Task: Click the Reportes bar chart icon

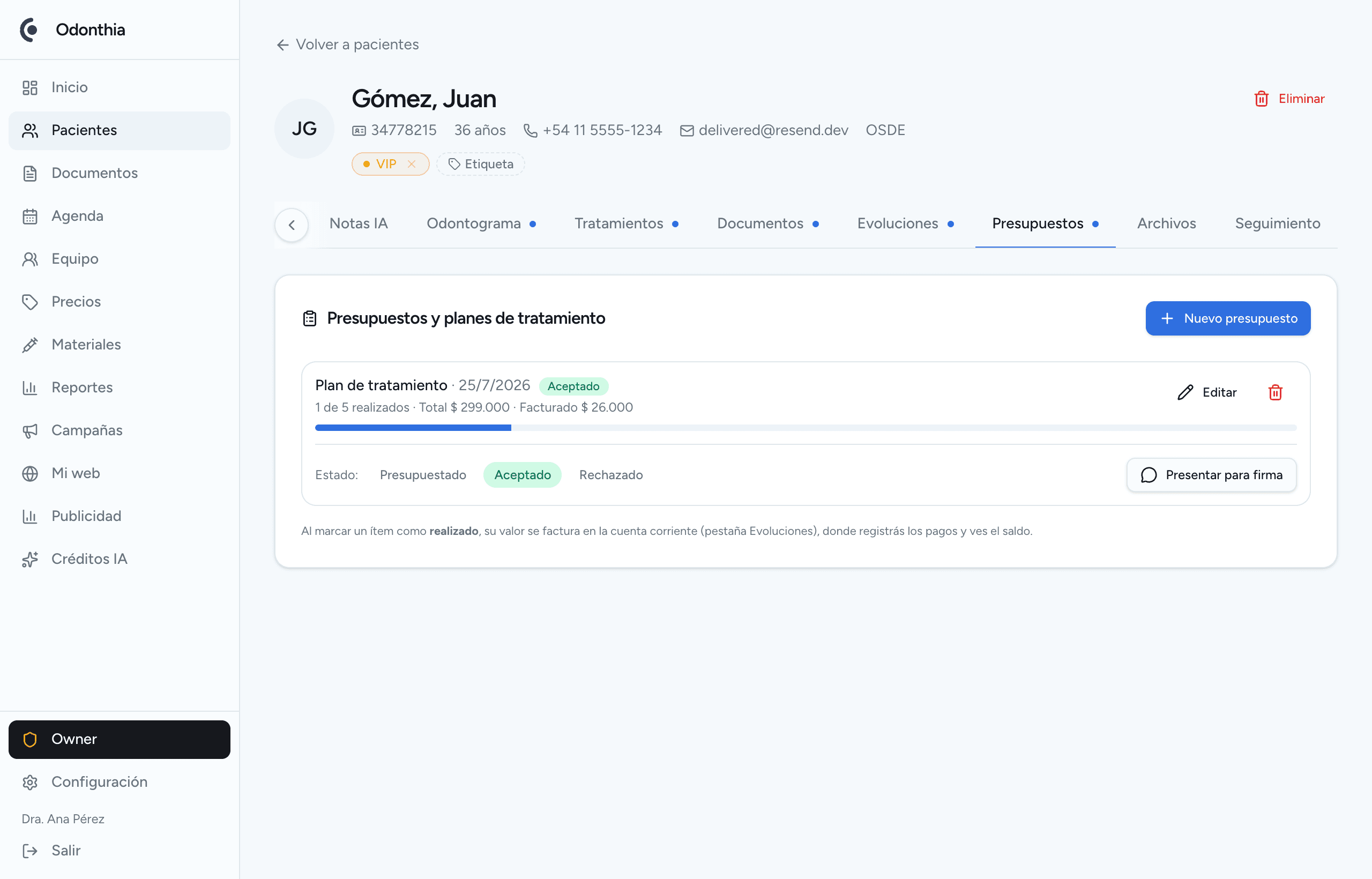Action: 29,388
